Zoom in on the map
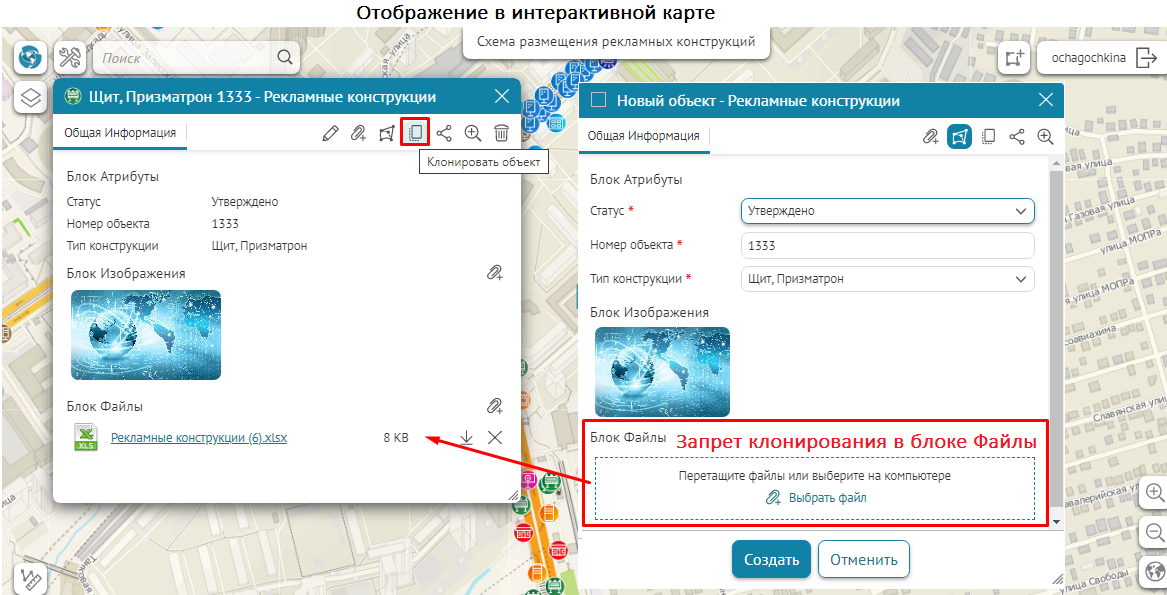The height and width of the screenshot is (595, 1167). tap(1155, 492)
